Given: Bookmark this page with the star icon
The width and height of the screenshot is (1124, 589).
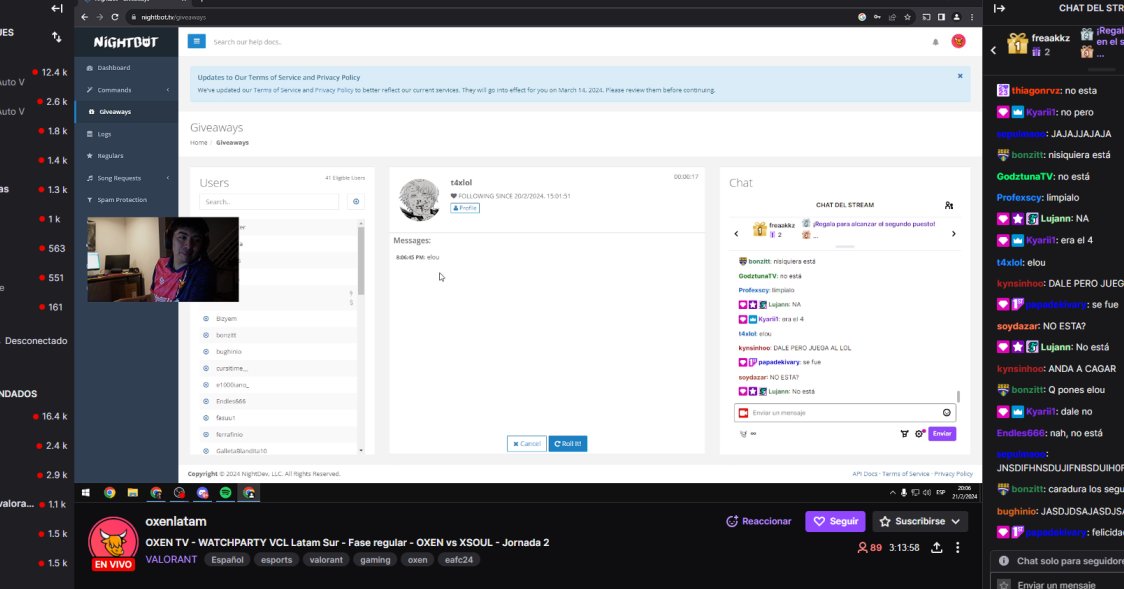Looking at the screenshot, I should click(908, 17).
